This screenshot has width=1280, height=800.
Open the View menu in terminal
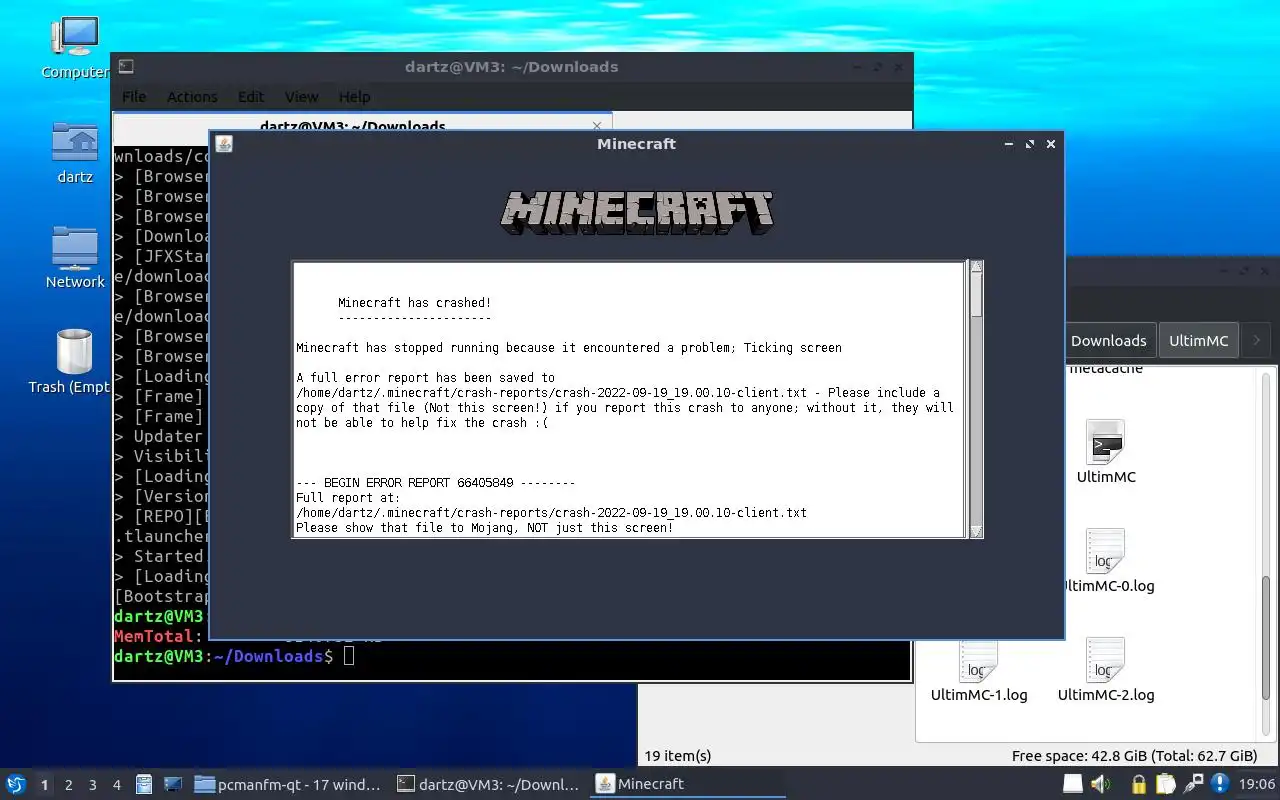click(x=301, y=97)
